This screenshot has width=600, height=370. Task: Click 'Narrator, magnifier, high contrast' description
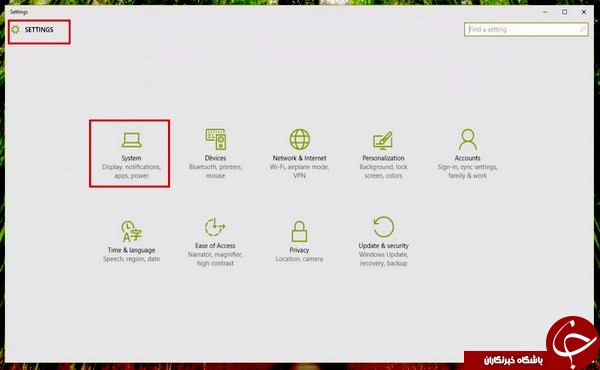(x=215, y=259)
